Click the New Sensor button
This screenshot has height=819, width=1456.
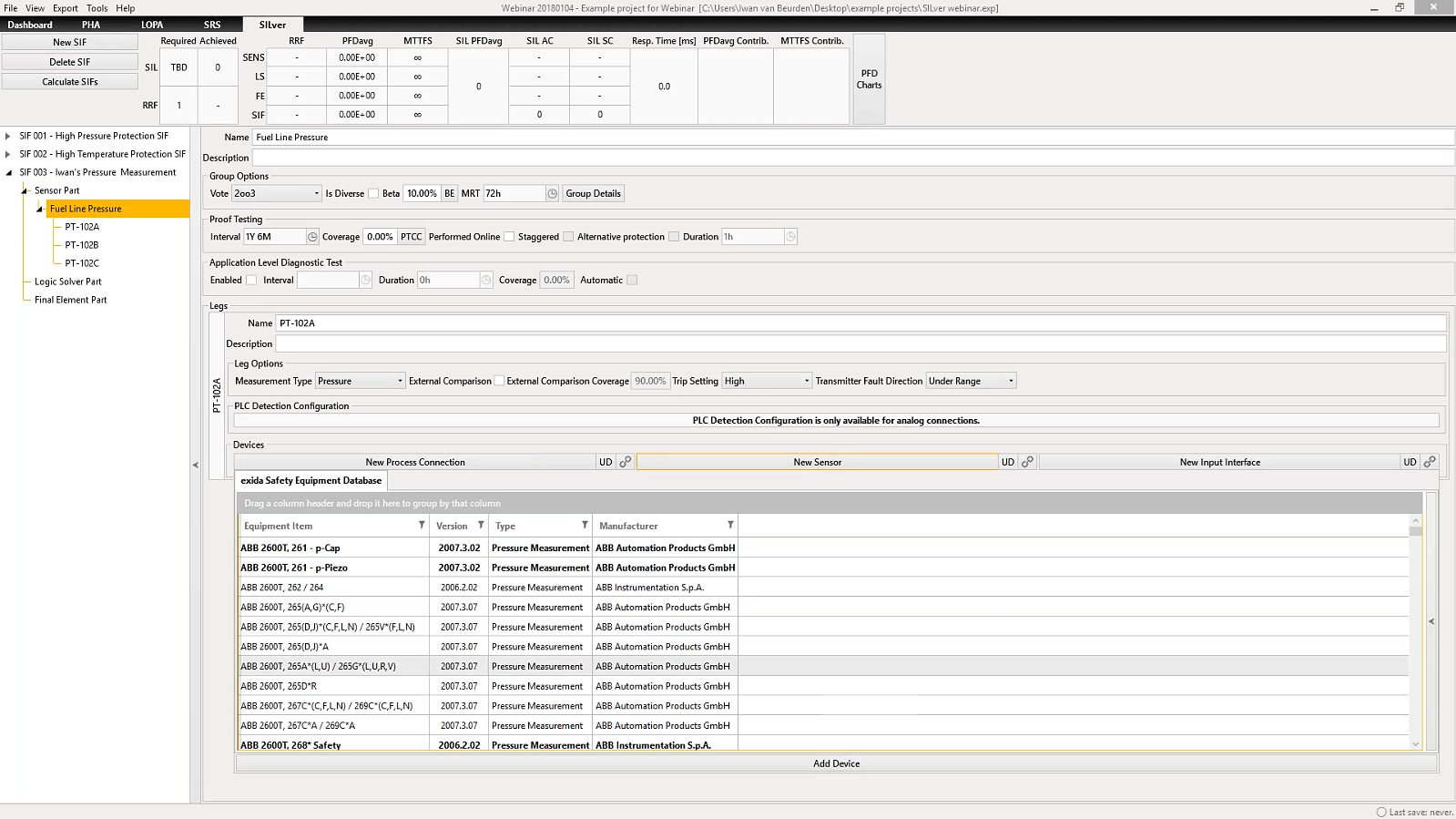pos(817,462)
